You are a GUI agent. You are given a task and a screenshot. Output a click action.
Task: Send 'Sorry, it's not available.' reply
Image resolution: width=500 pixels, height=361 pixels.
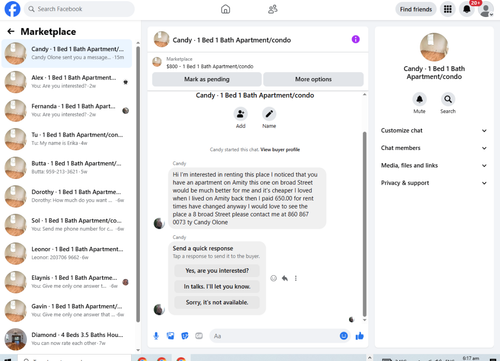coord(217,302)
